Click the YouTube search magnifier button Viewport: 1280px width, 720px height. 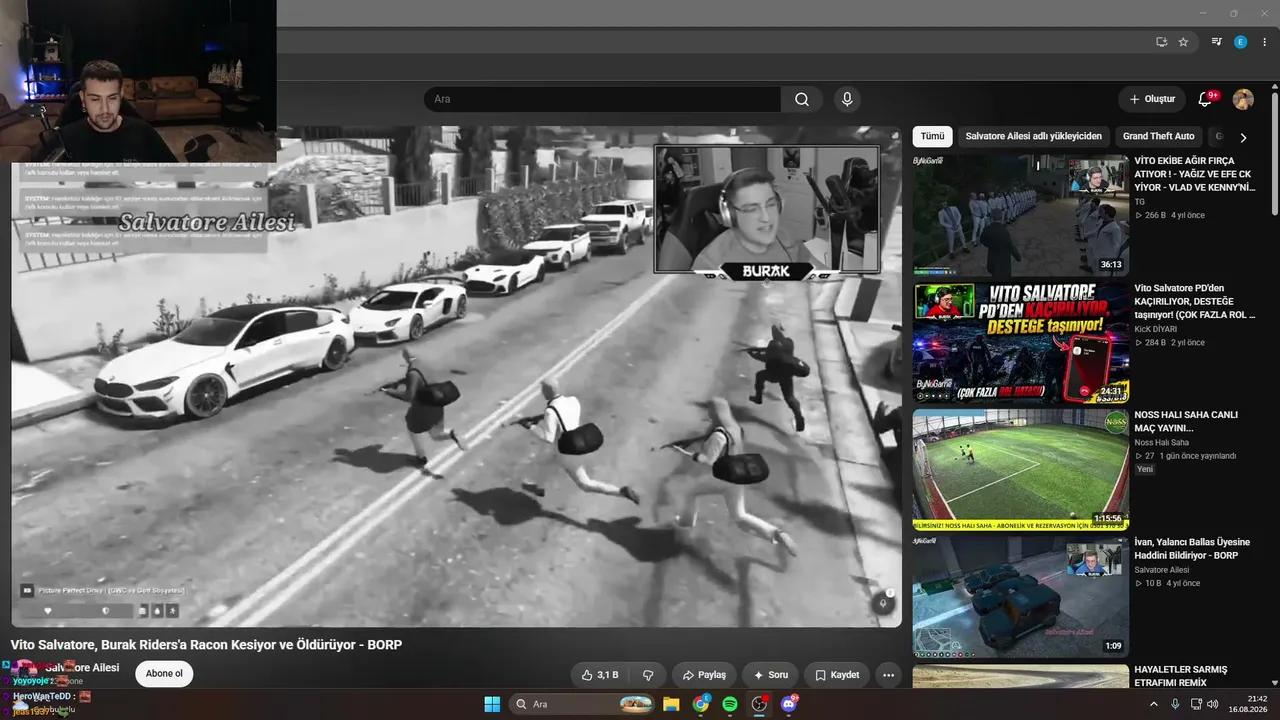tap(802, 99)
